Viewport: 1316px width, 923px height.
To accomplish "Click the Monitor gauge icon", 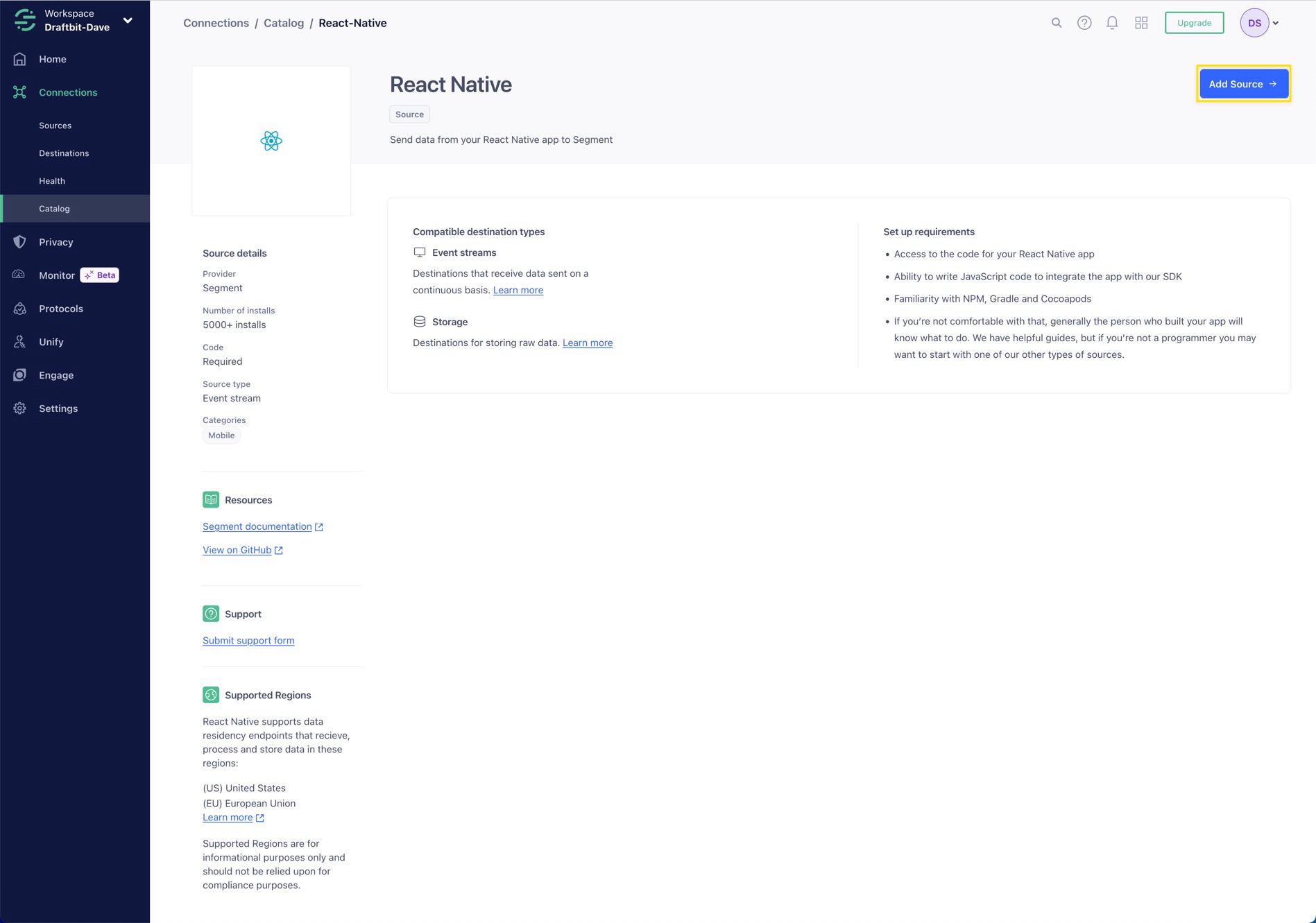I will click(19, 275).
